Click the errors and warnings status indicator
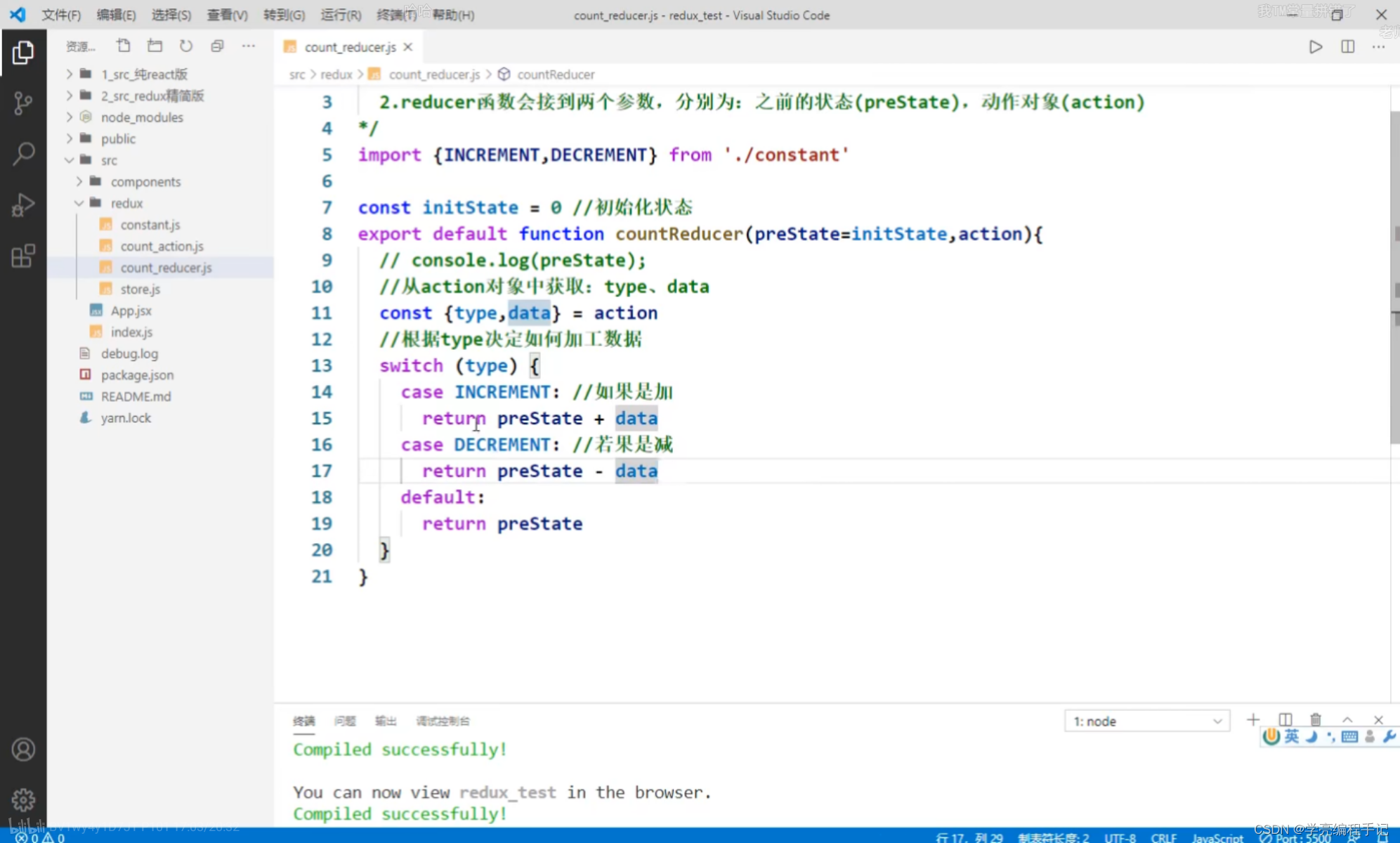The image size is (1400, 843). (40, 837)
